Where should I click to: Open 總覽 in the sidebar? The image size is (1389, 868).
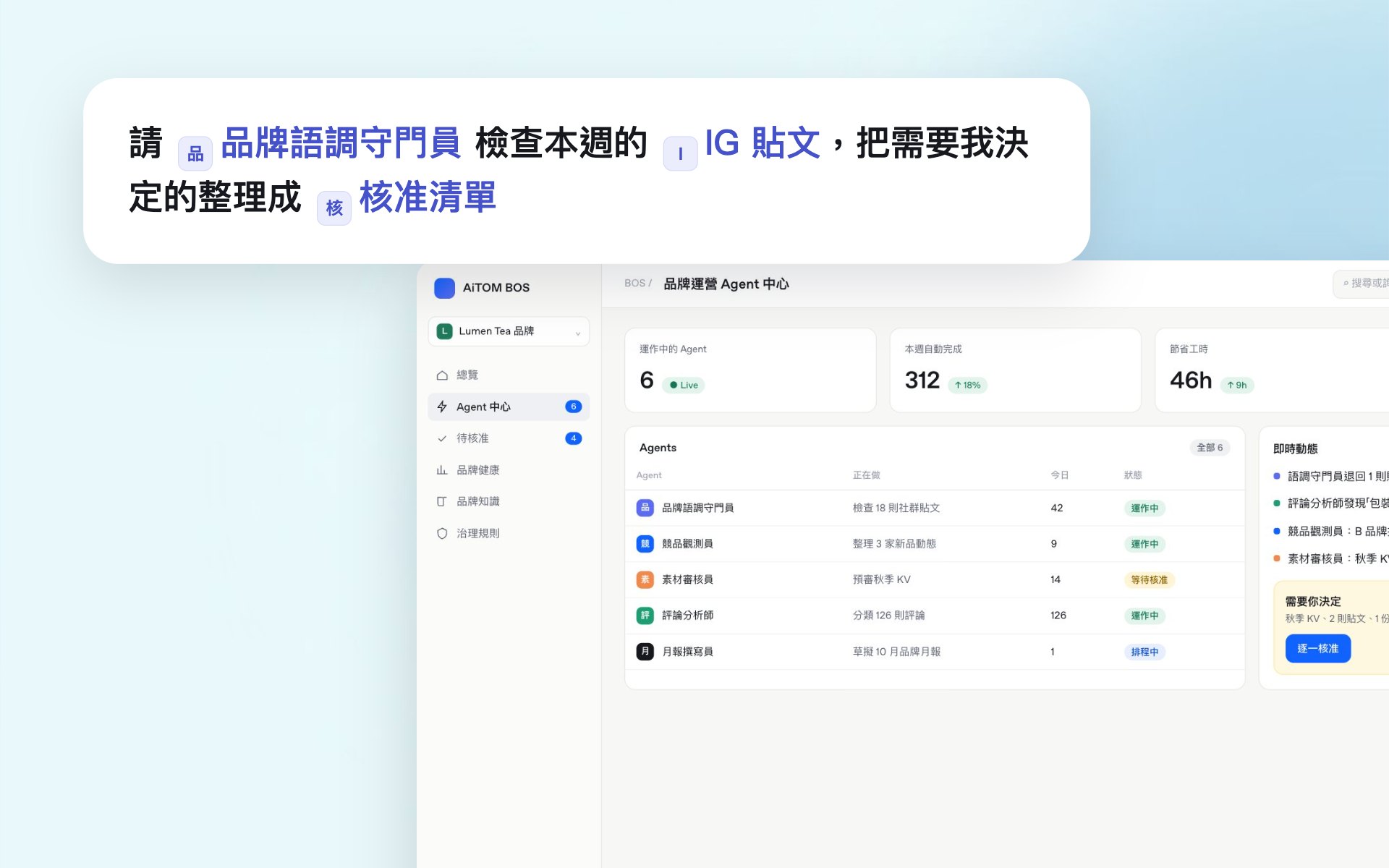tap(509, 375)
